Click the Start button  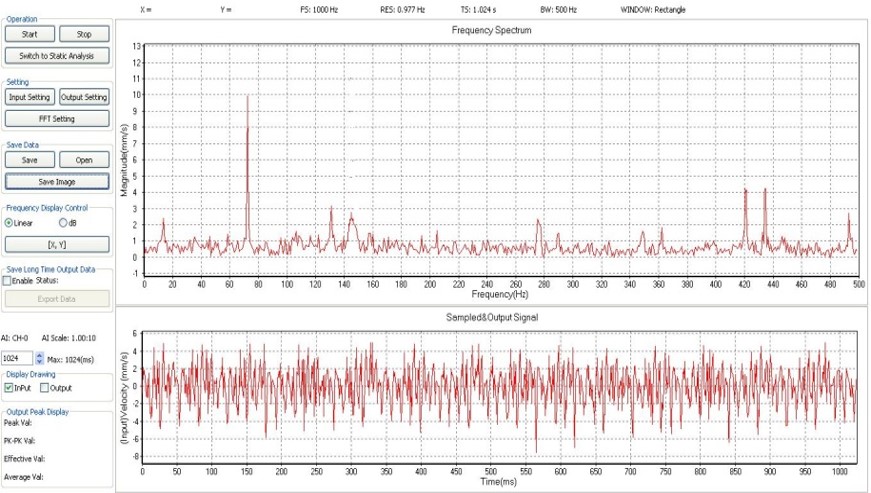(30, 34)
